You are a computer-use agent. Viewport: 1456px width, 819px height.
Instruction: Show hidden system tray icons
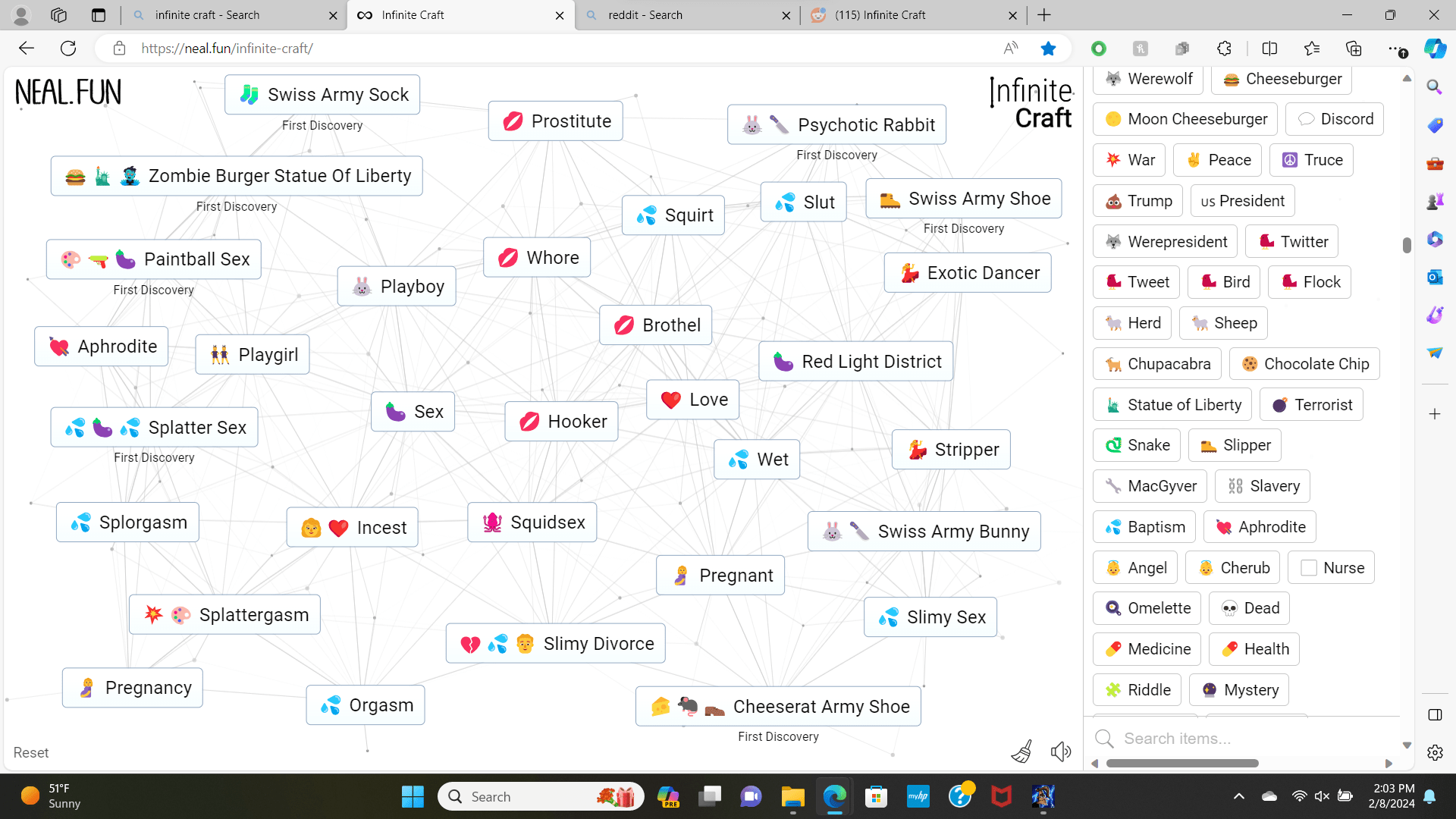tap(1238, 796)
